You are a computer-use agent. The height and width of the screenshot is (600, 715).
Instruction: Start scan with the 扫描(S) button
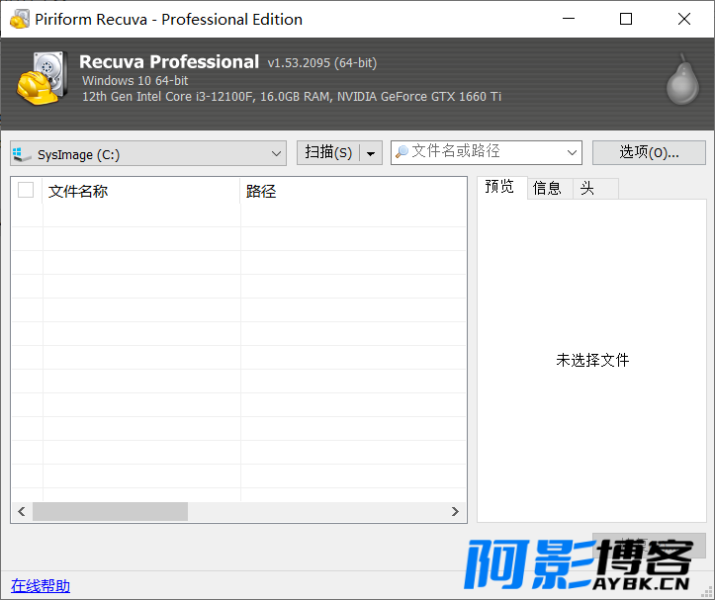click(329, 153)
